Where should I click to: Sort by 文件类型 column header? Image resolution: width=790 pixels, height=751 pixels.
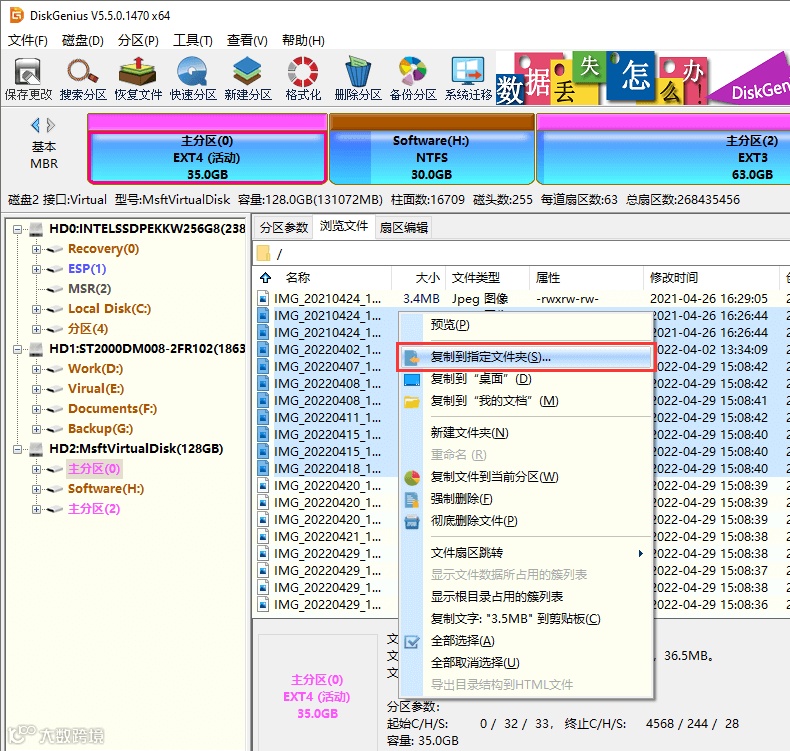488,278
